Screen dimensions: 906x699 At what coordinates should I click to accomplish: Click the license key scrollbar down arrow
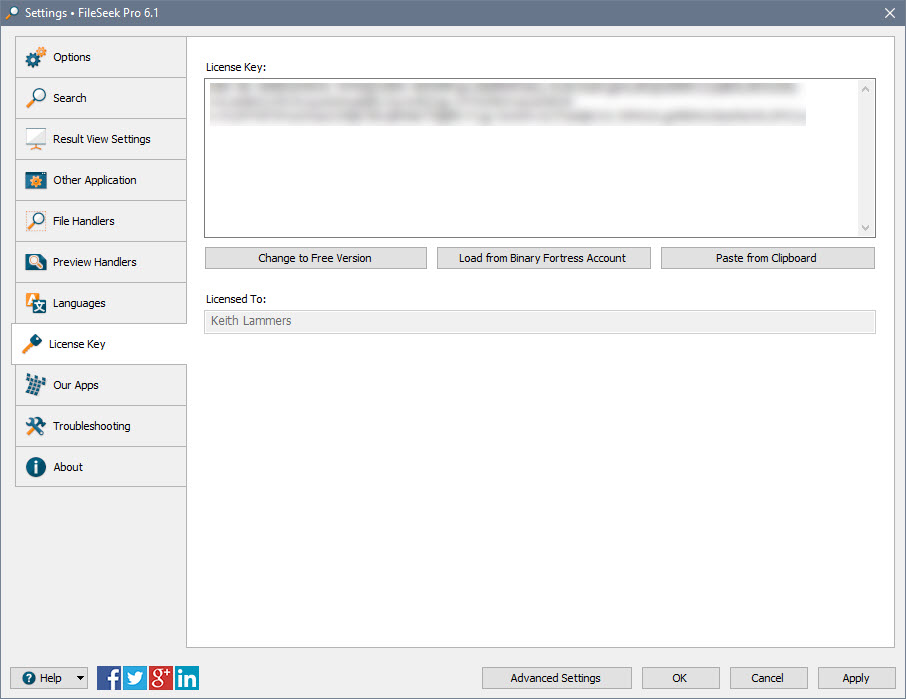pos(866,228)
